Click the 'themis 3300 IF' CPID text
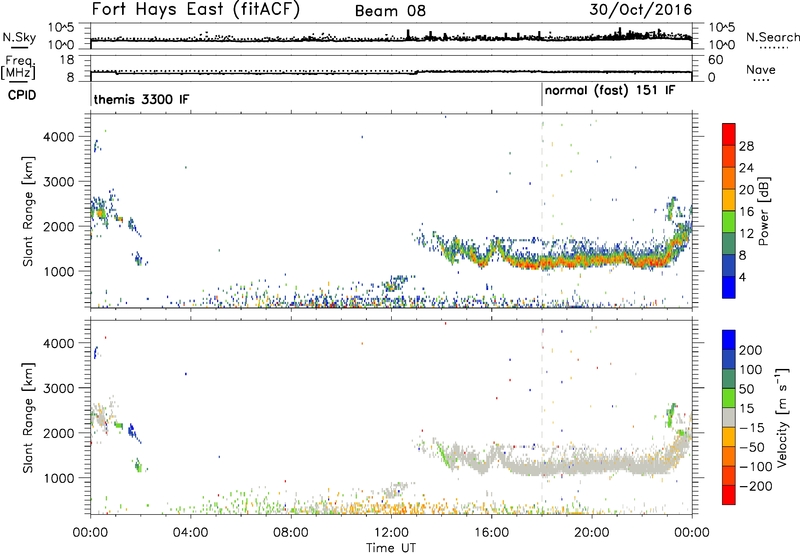The image size is (800, 554). tap(141, 99)
